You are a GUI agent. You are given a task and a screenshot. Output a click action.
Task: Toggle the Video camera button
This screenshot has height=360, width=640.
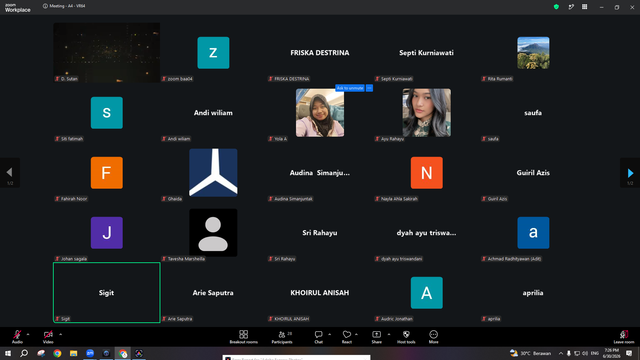pyautogui.click(x=48, y=337)
